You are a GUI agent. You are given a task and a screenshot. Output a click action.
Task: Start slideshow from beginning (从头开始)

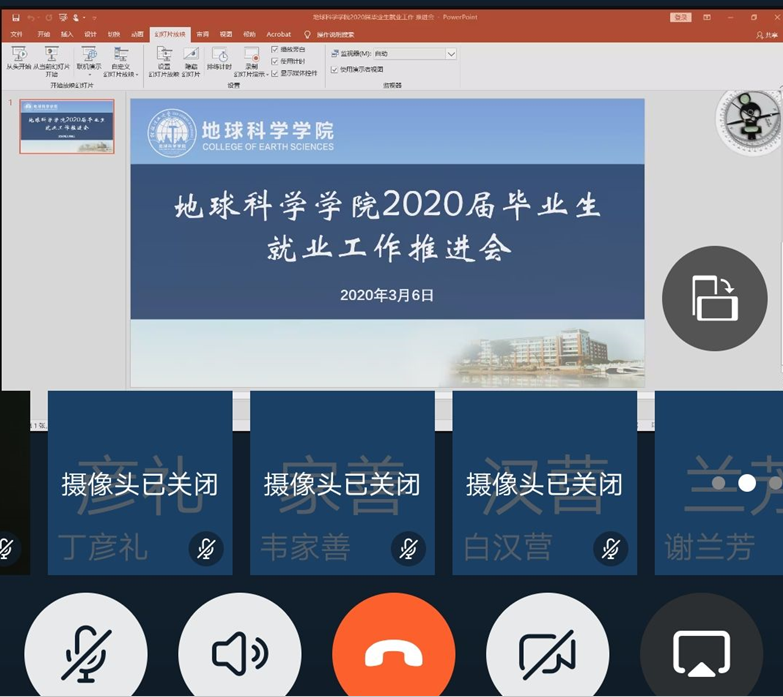coord(18,55)
